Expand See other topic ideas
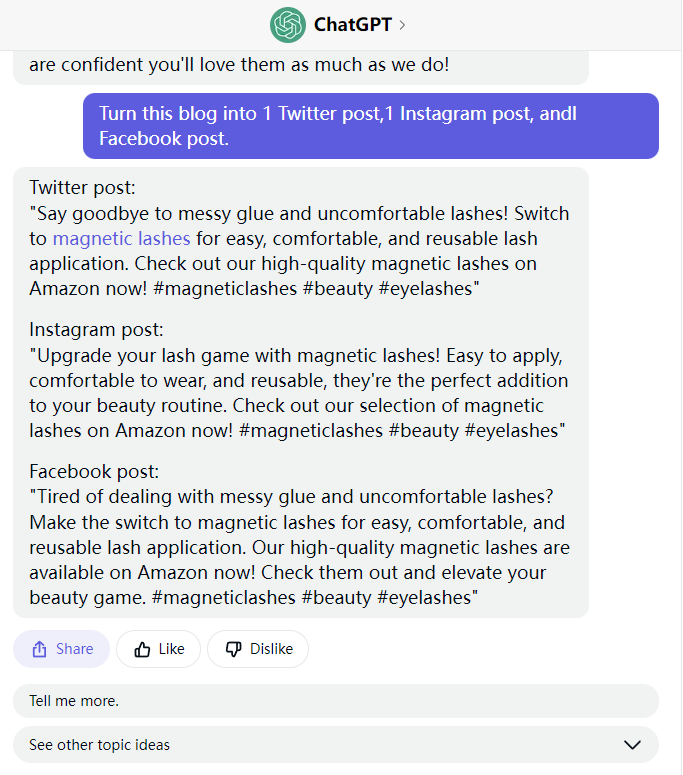Screen dimensions: 683x775 (x=336, y=744)
